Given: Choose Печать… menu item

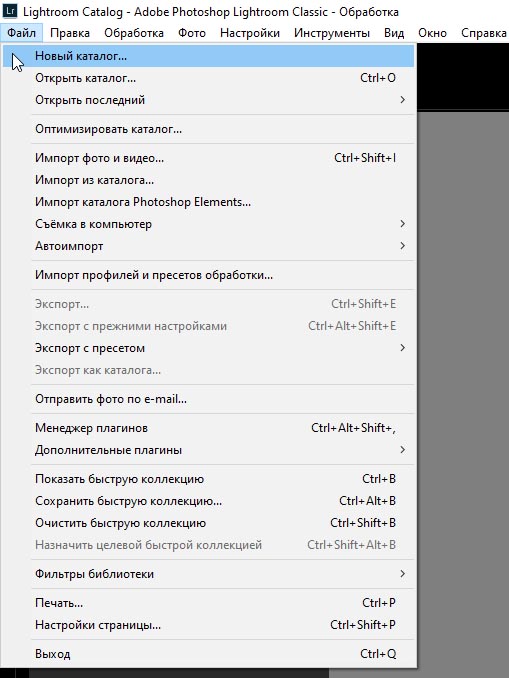Looking at the screenshot, I should tap(208, 603).
